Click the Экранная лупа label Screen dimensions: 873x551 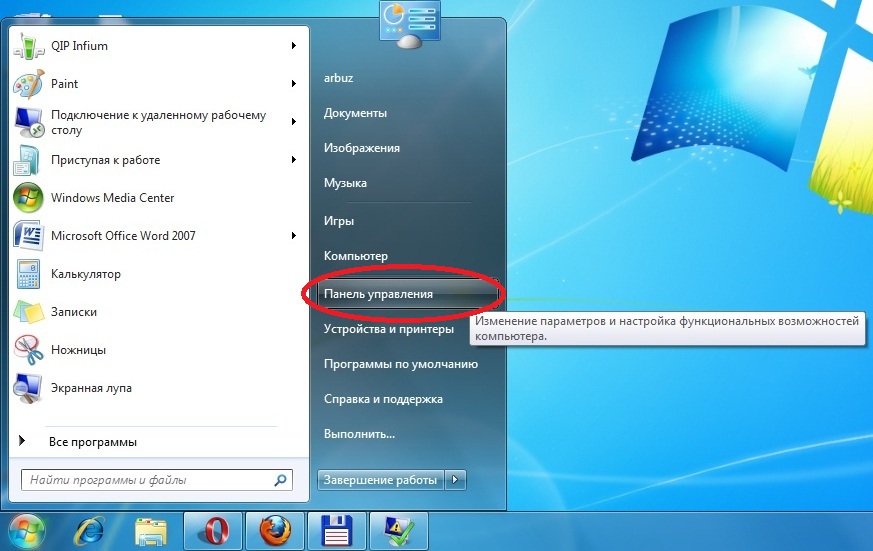[91, 388]
